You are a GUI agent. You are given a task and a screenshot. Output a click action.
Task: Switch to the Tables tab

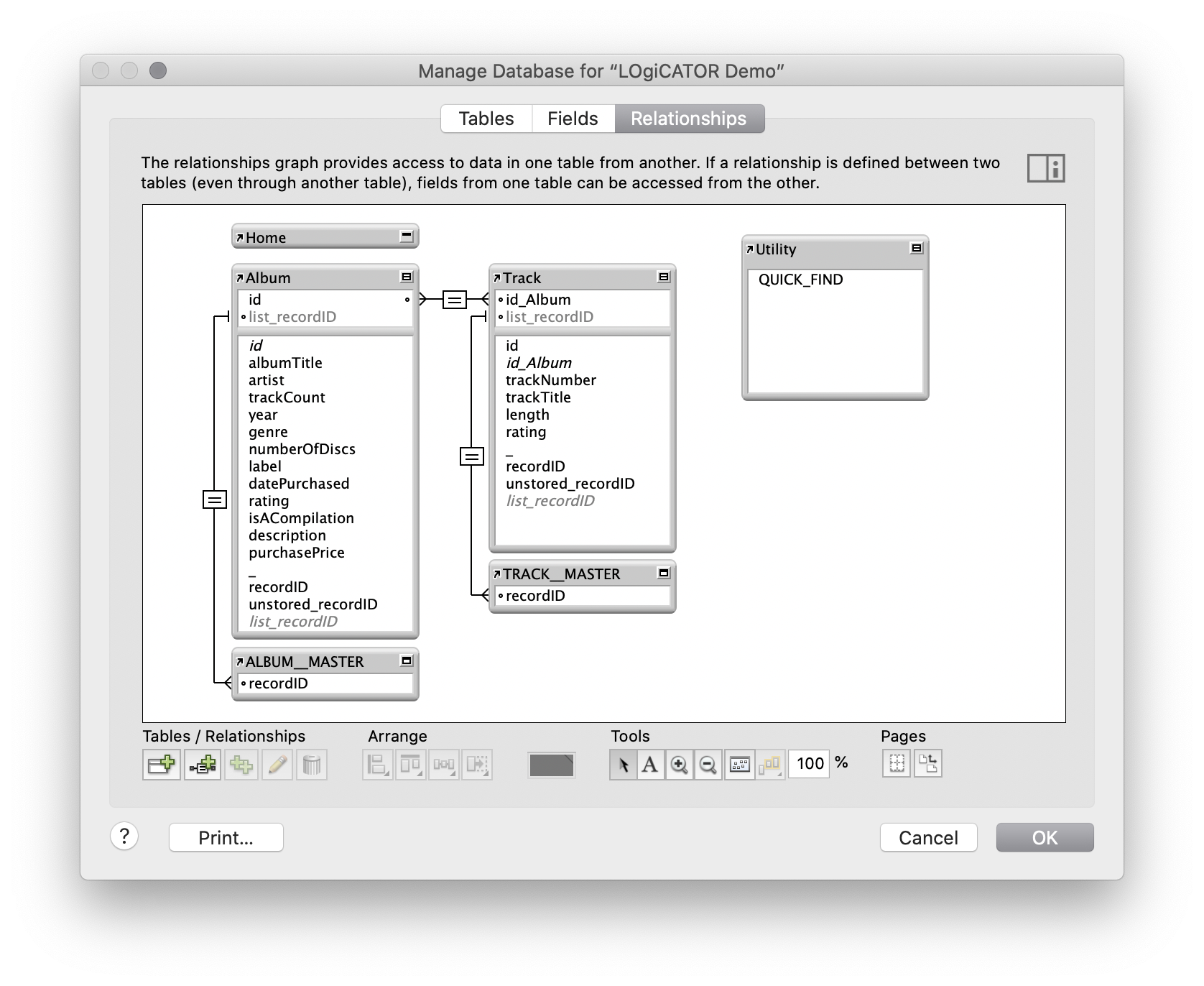pos(486,118)
